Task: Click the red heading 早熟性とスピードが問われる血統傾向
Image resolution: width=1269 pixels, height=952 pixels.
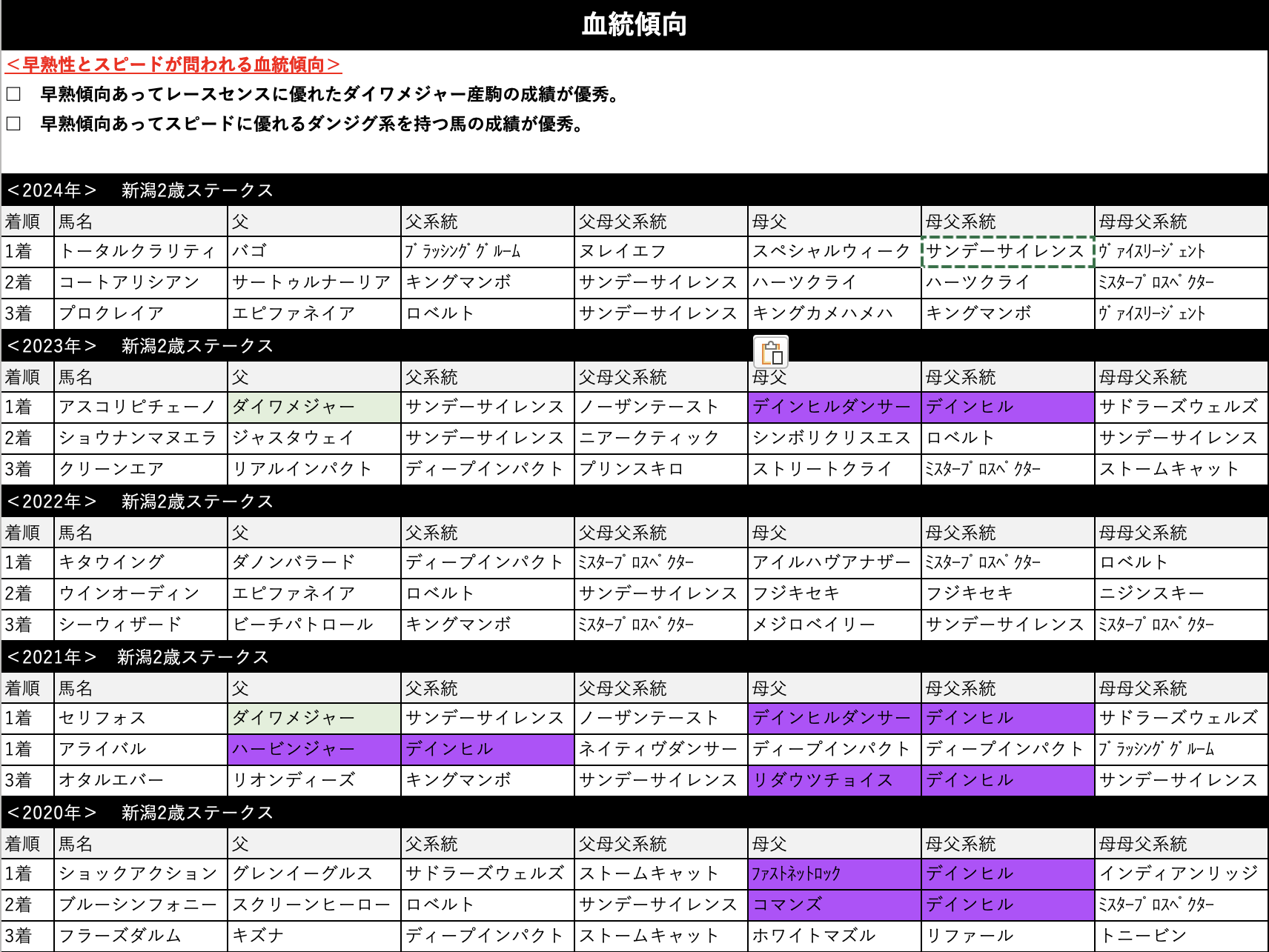Action: (173, 64)
